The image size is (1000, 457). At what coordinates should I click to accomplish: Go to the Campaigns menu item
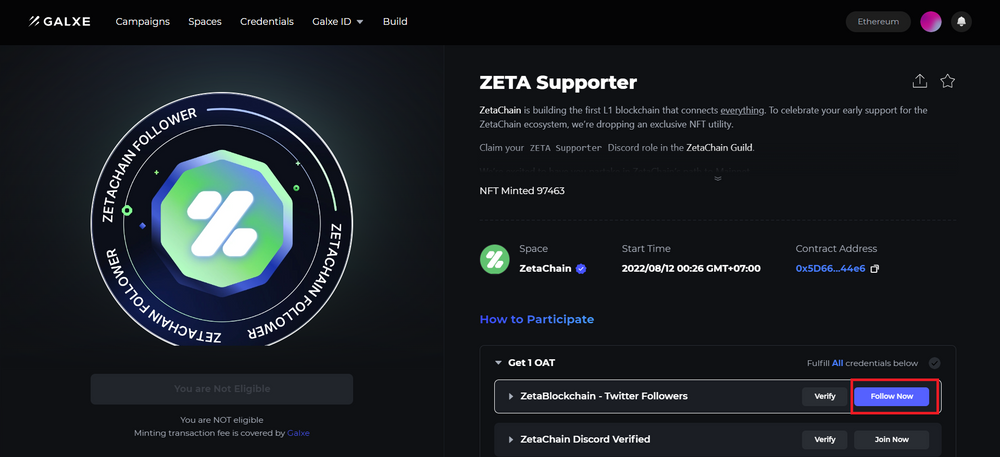[143, 22]
